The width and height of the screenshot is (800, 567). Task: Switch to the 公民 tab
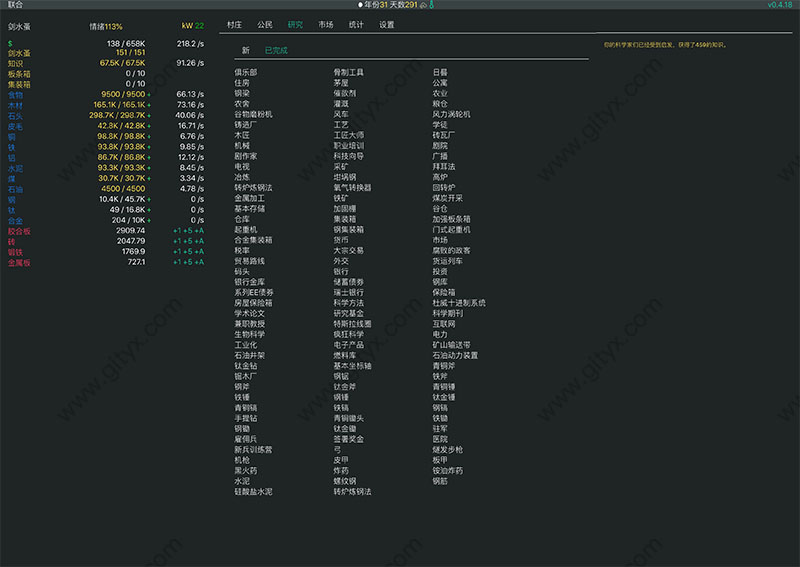pos(265,24)
